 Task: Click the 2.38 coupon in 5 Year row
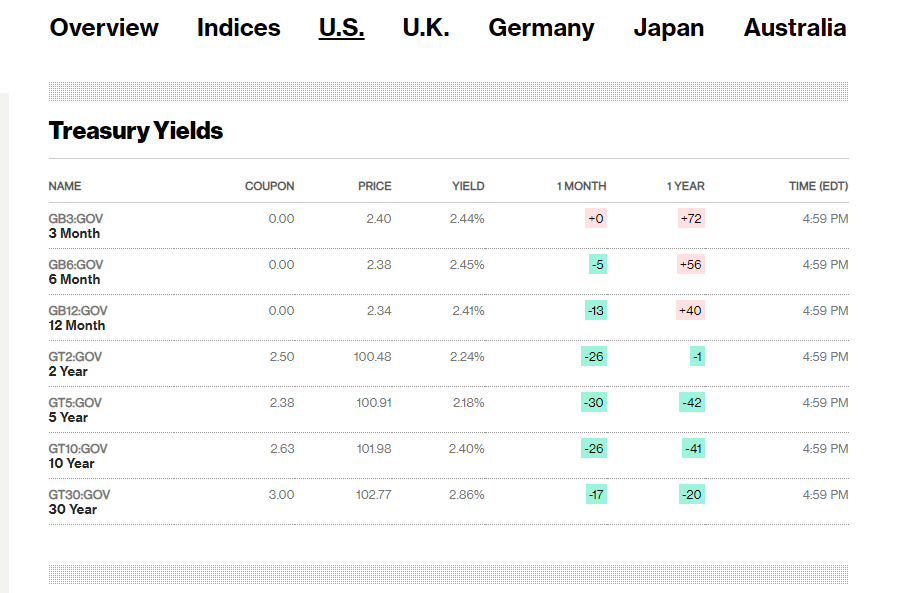click(282, 402)
